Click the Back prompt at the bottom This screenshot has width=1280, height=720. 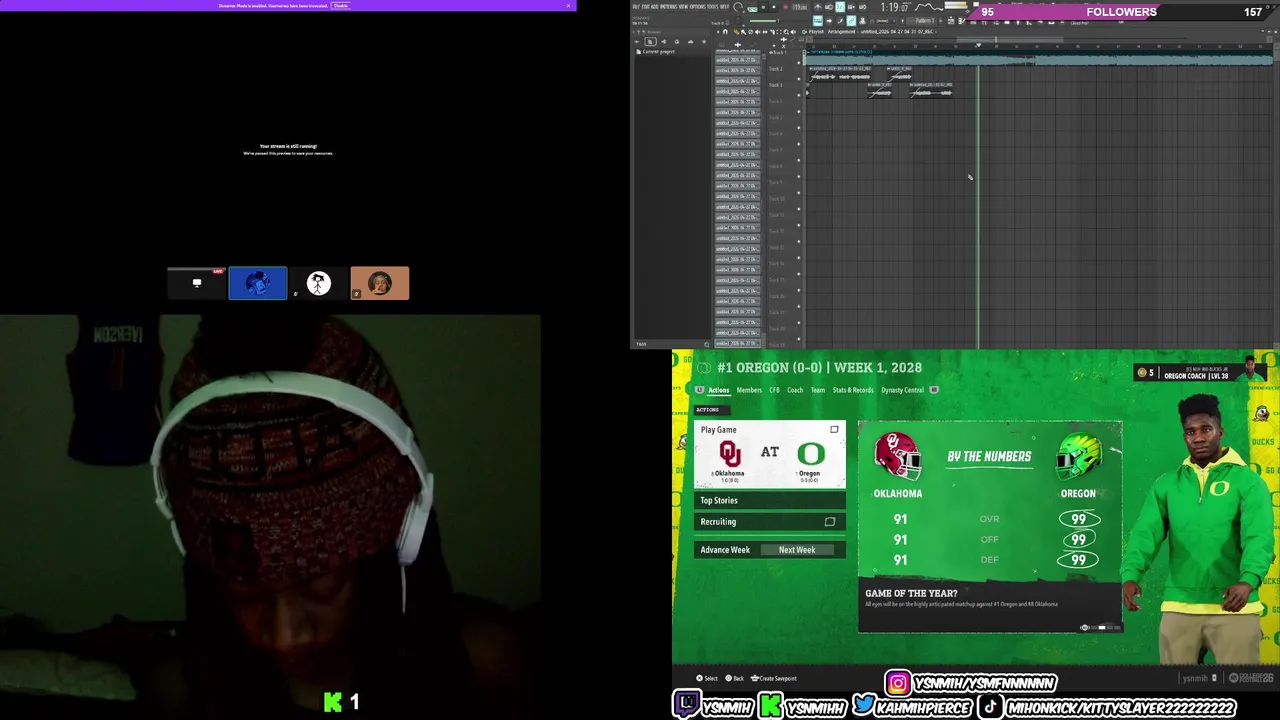(x=735, y=678)
